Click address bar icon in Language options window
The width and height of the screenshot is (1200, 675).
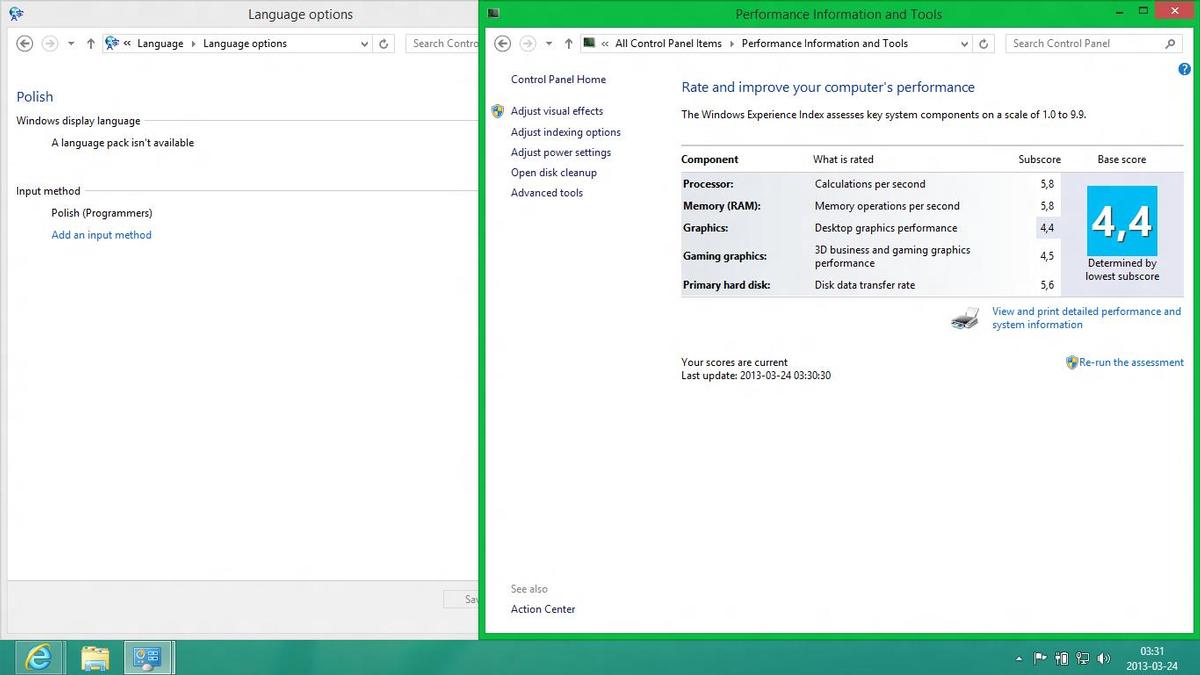pyautogui.click(x=112, y=44)
